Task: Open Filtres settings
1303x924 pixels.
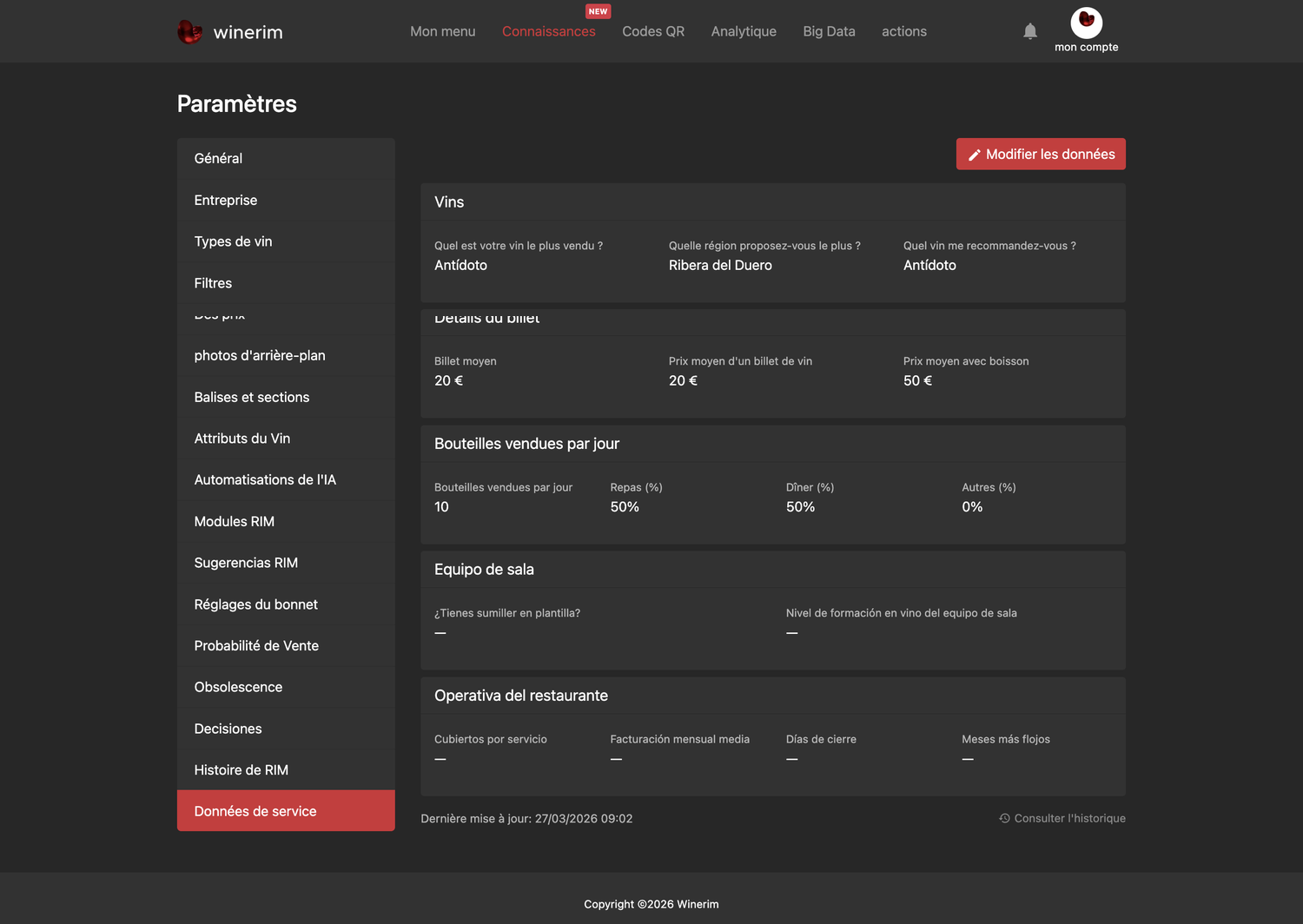Action: 286,283
